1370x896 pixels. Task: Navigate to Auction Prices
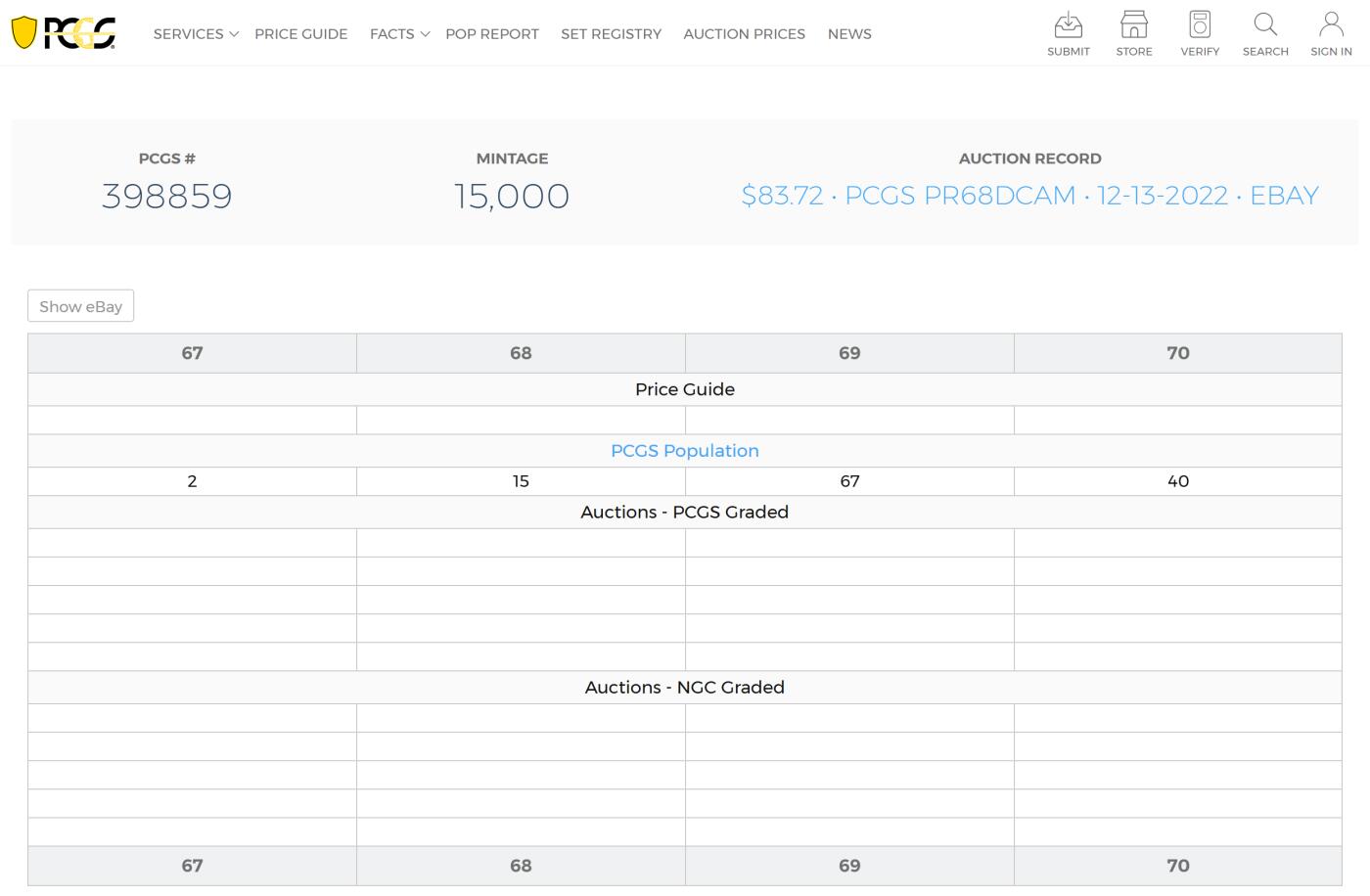point(744,34)
